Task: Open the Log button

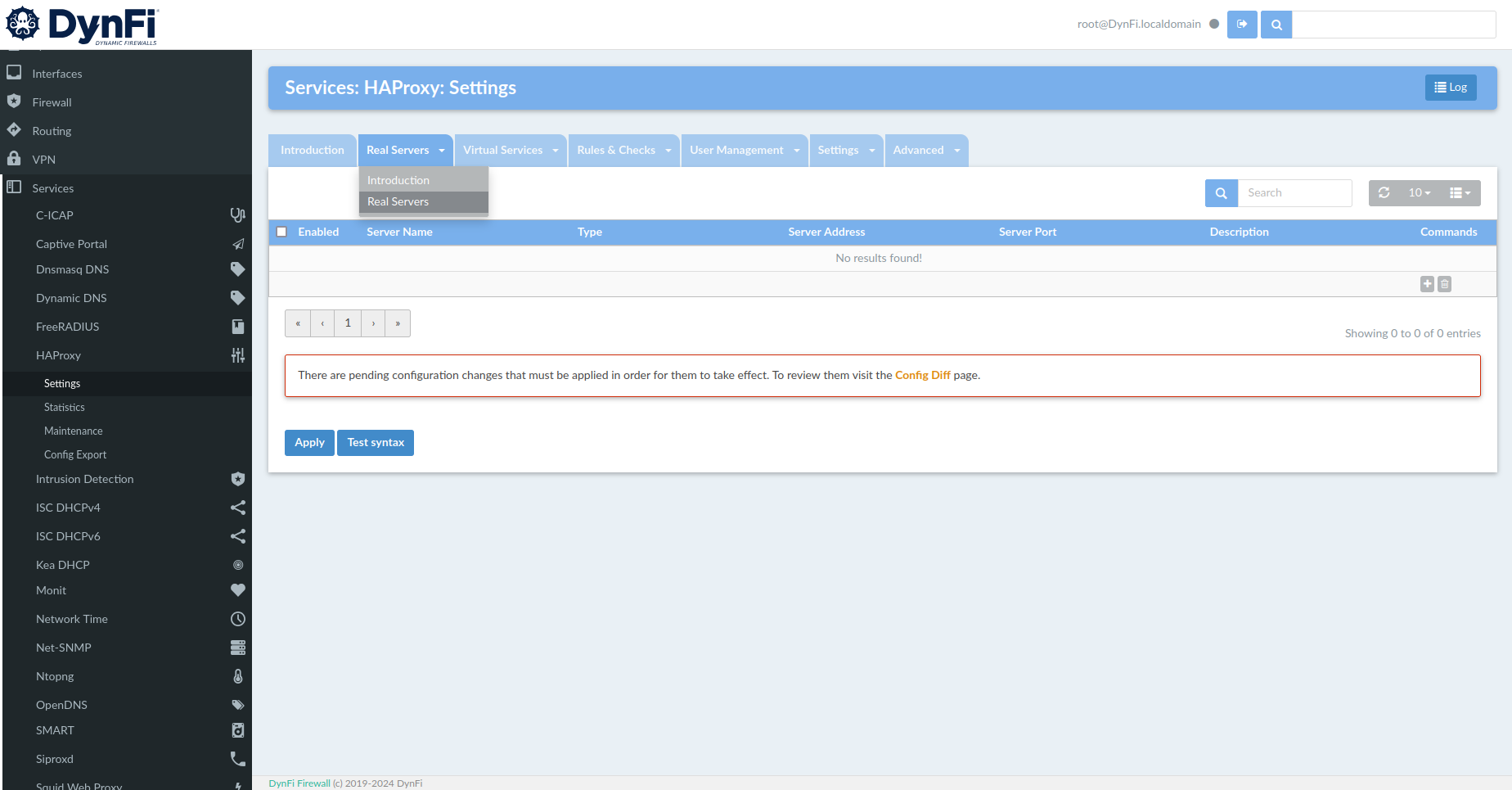Action: [1451, 88]
